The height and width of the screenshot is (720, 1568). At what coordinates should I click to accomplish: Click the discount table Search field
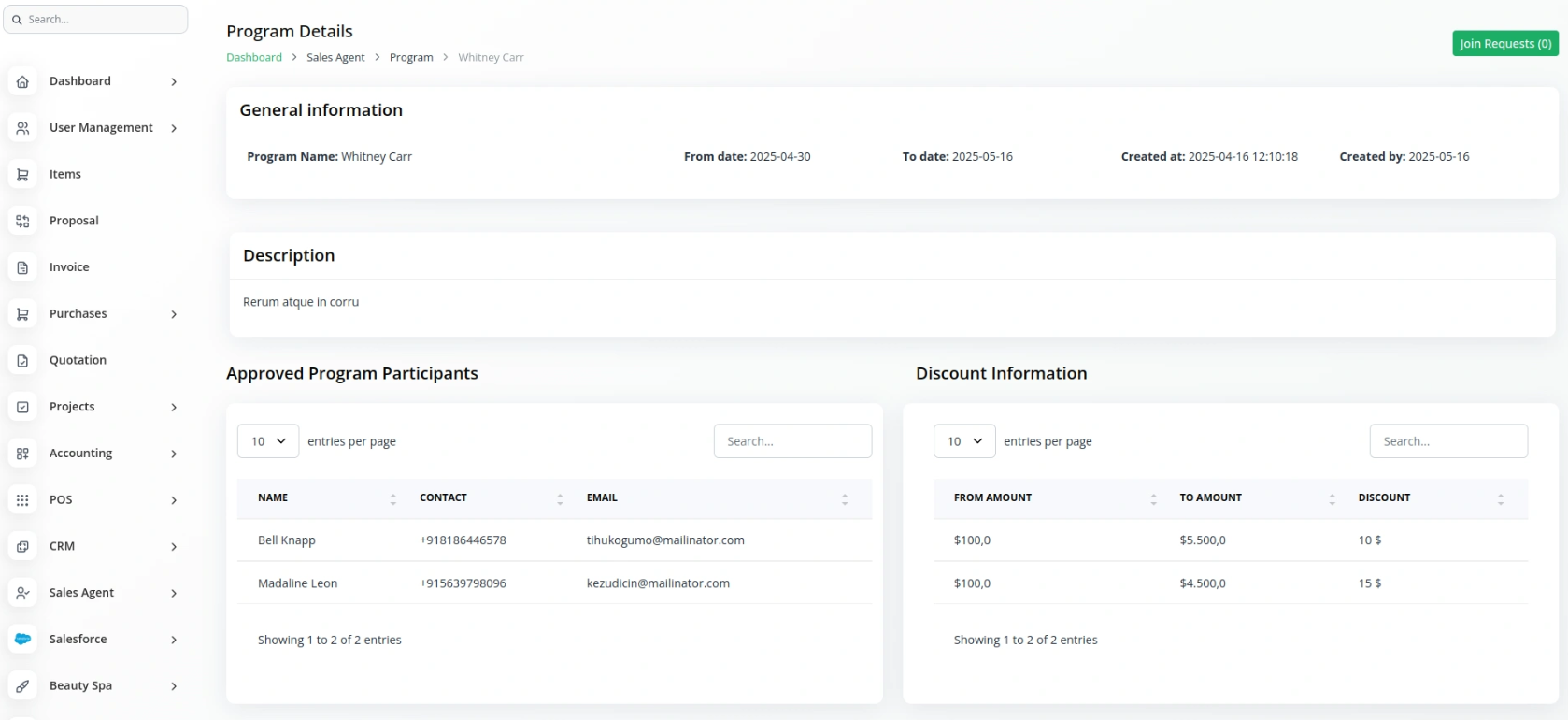click(x=1448, y=441)
